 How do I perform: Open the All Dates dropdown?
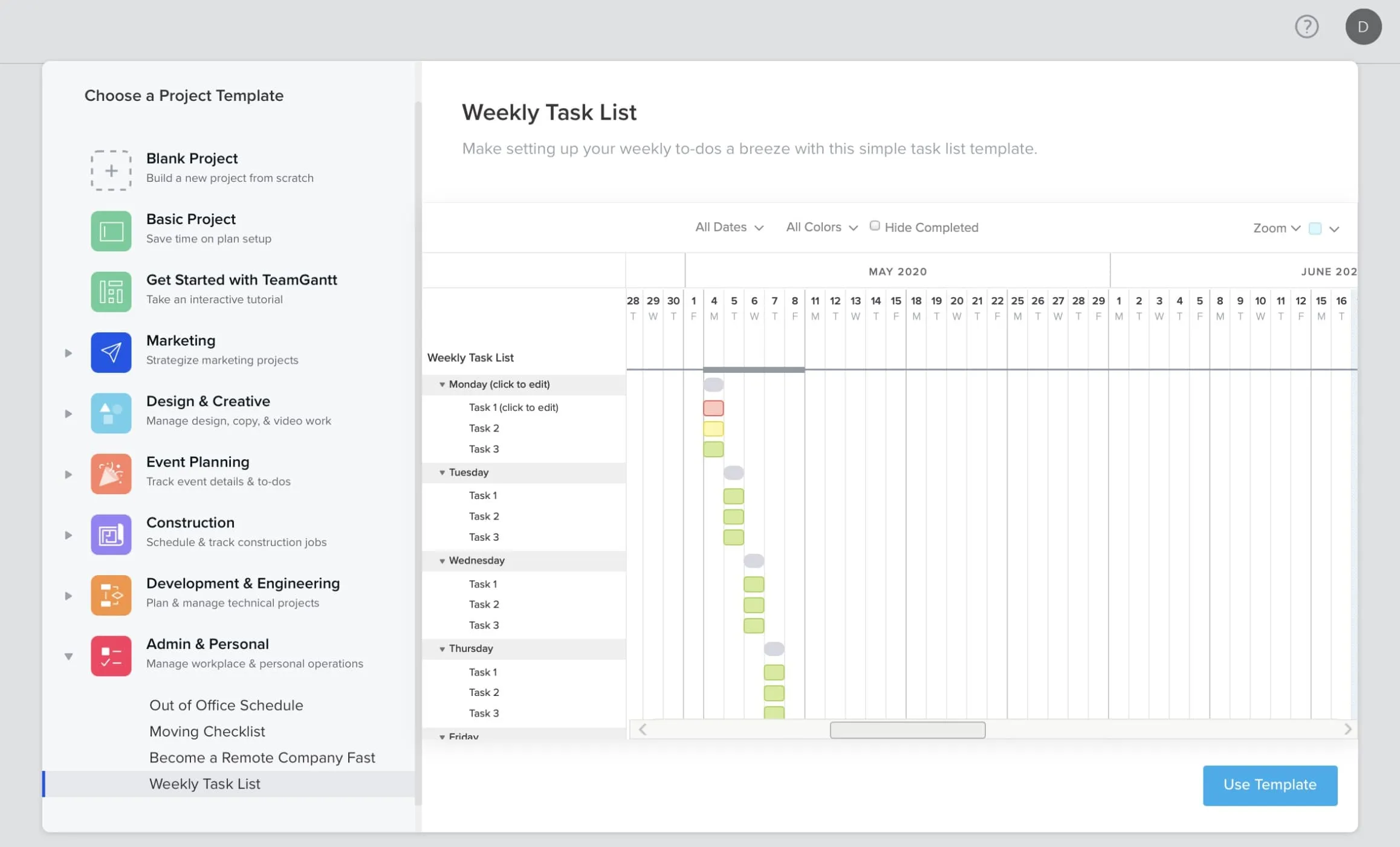[728, 228]
